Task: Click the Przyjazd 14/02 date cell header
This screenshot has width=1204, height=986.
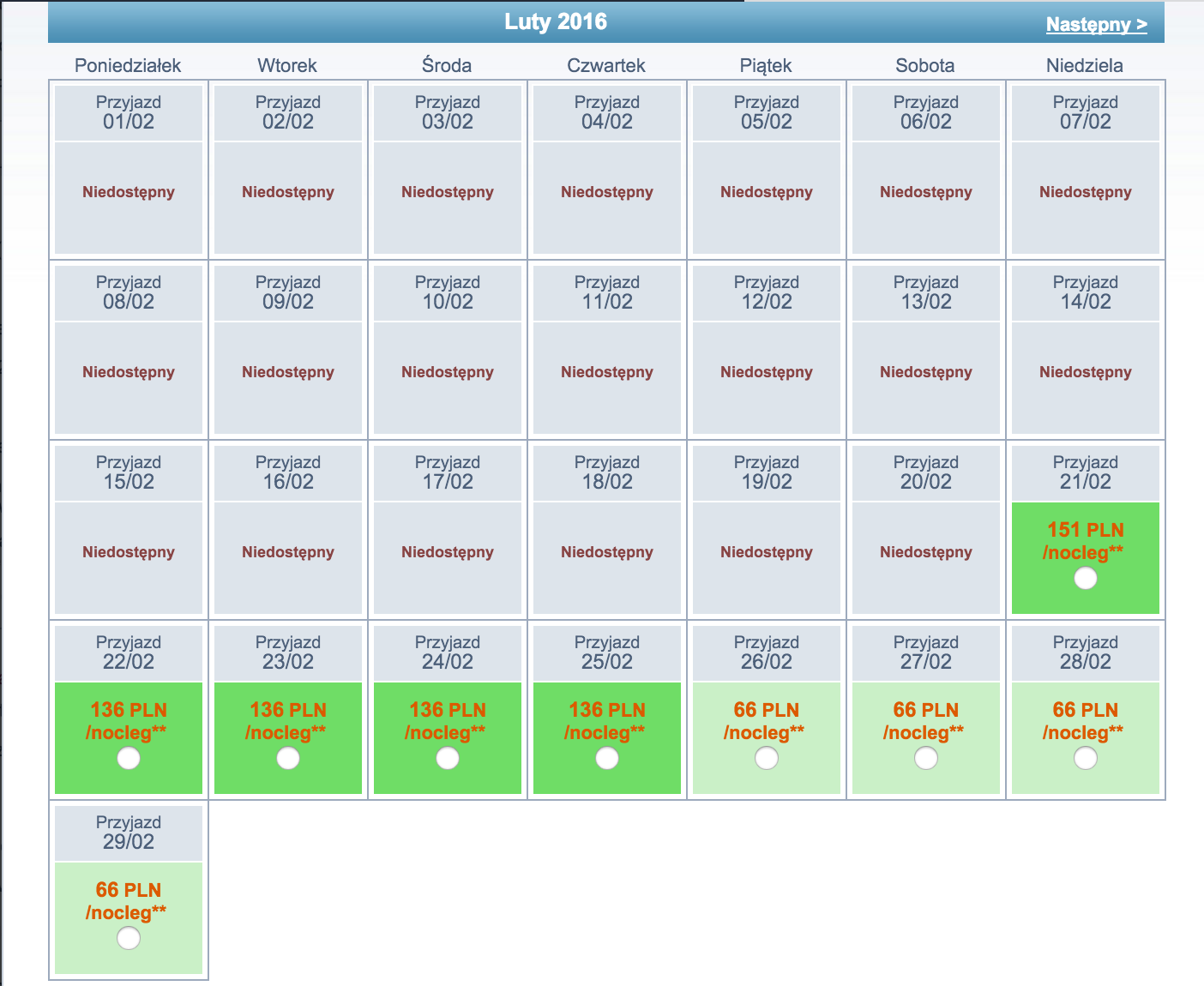Action: click(x=1086, y=292)
